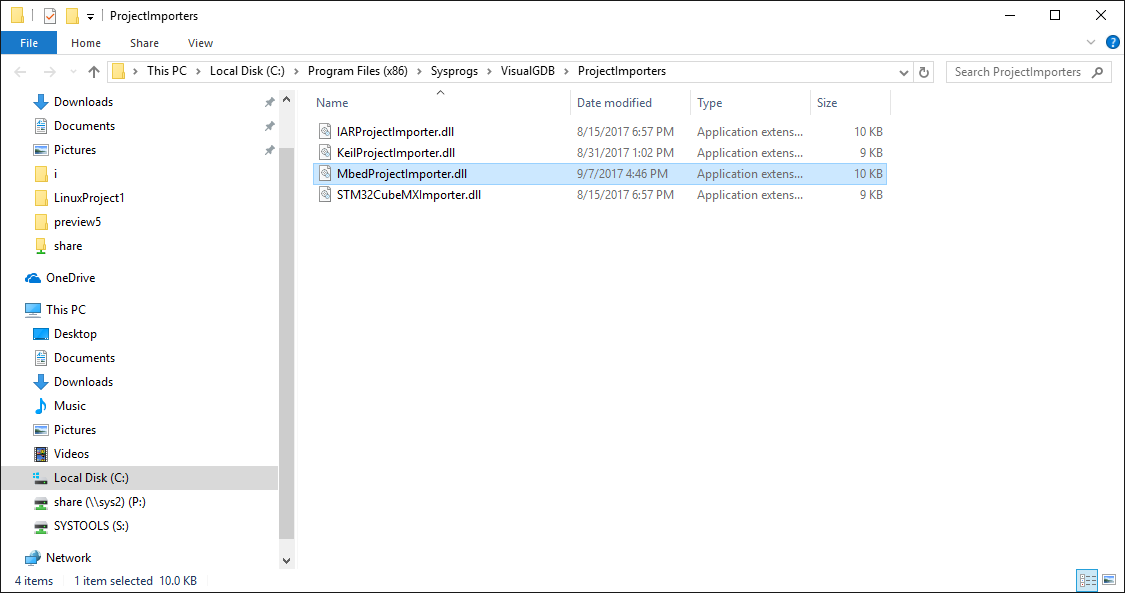
Task: Open the SYSTOOLS (S:) drive
Action: [91, 526]
